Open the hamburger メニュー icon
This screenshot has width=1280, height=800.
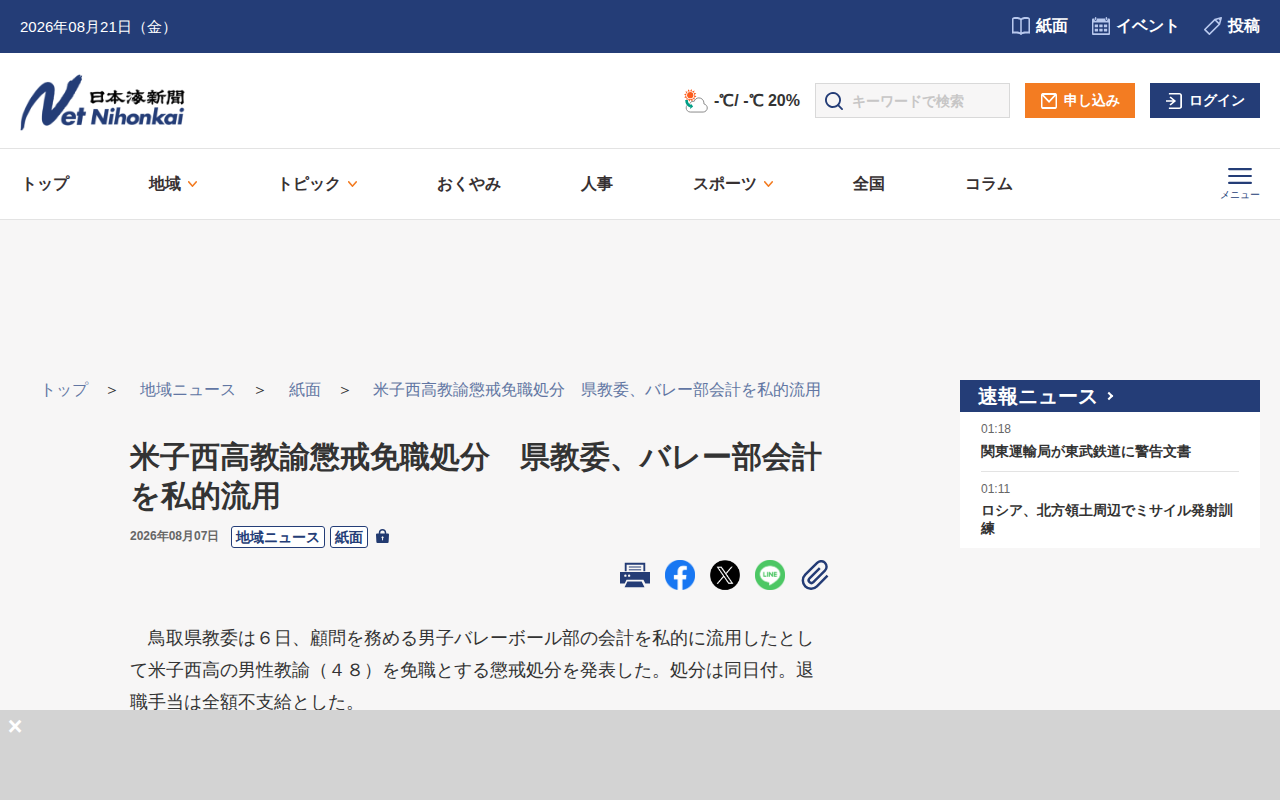pyautogui.click(x=1240, y=182)
